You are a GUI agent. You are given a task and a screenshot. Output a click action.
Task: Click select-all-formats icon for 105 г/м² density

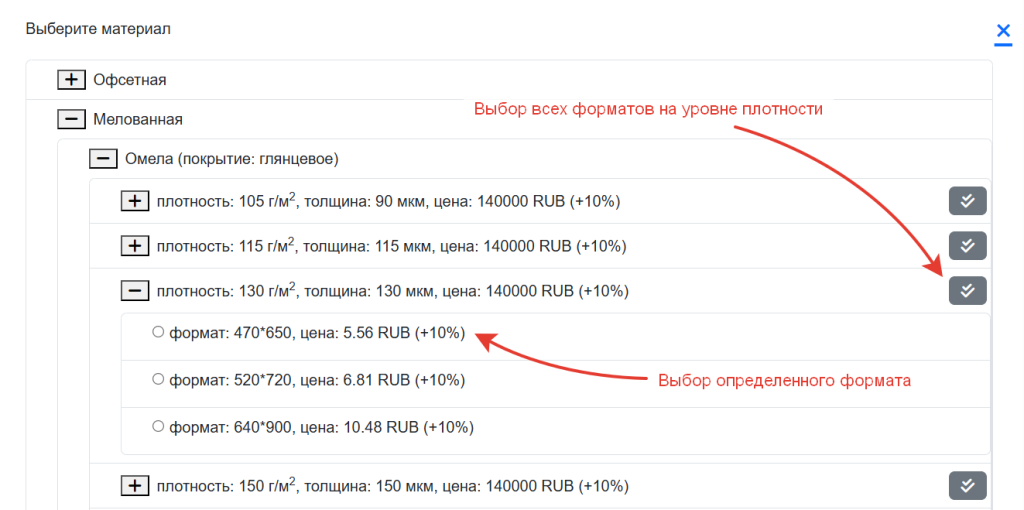pyautogui.click(x=967, y=201)
